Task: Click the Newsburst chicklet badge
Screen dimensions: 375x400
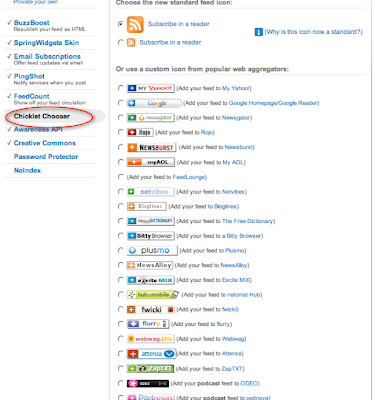Action: pos(152,147)
